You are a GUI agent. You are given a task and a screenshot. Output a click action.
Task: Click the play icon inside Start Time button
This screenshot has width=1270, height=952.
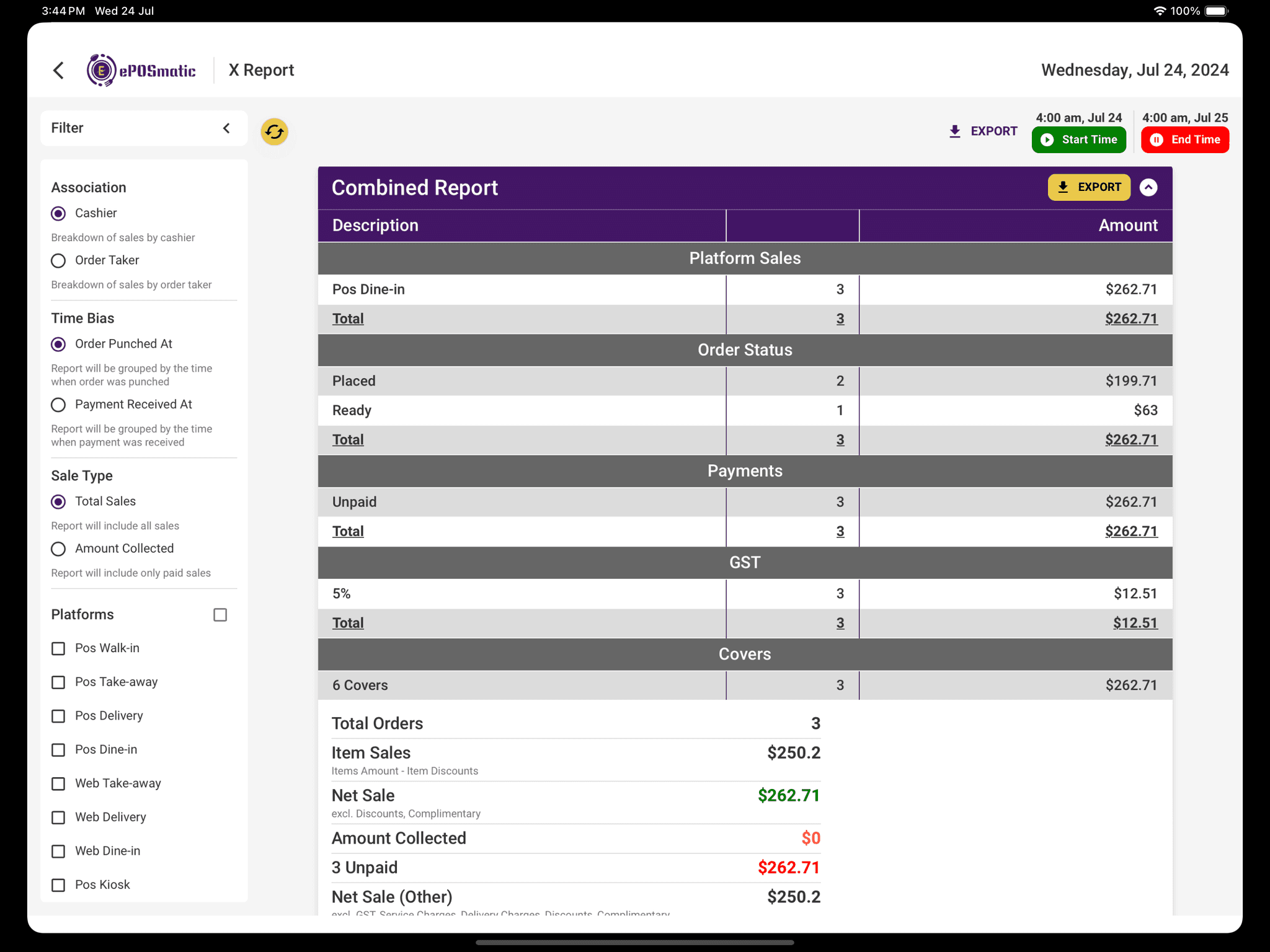(1047, 139)
